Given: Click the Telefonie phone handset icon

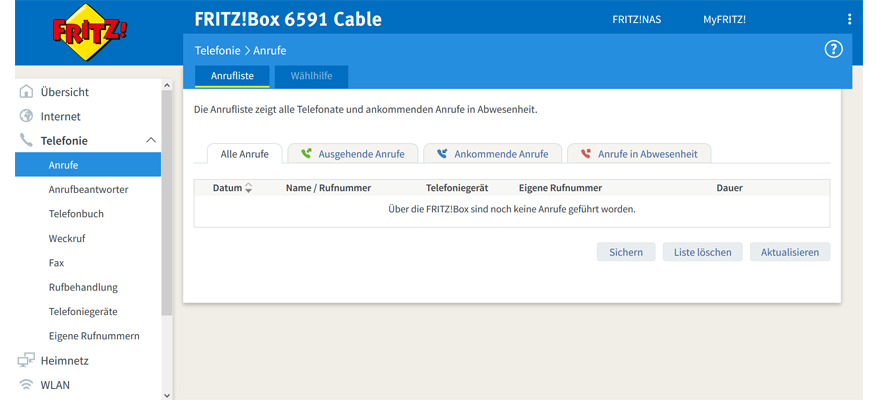Looking at the screenshot, I should 27,141.
